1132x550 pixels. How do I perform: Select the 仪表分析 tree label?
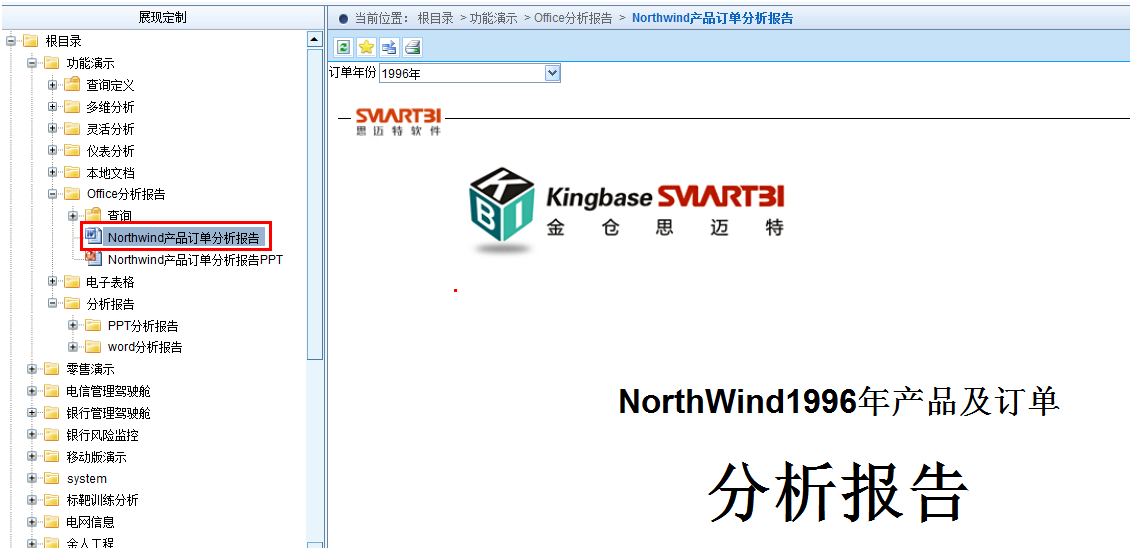coord(110,152)
